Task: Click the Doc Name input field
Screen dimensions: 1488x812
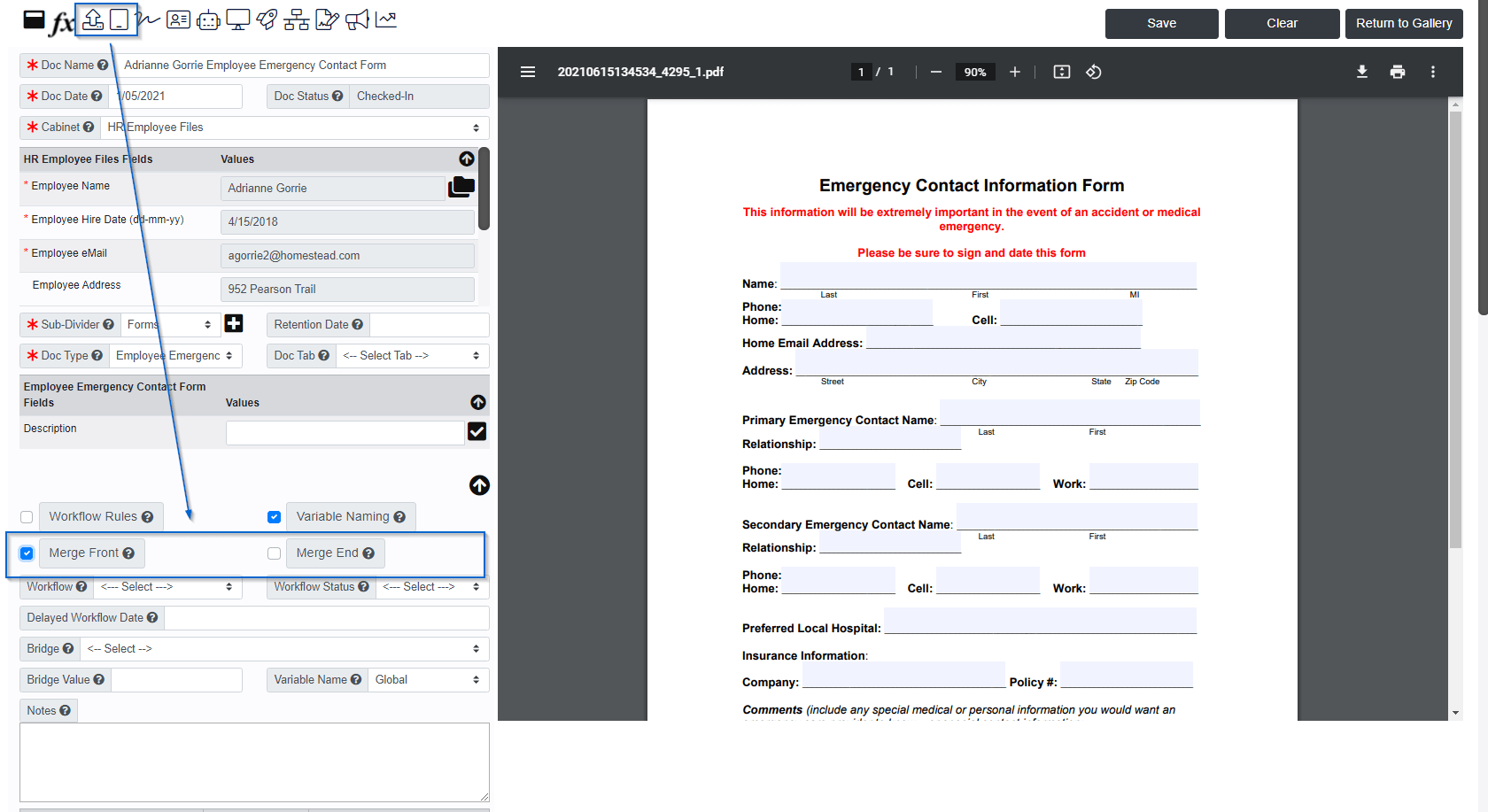Action: coord(303,66)
